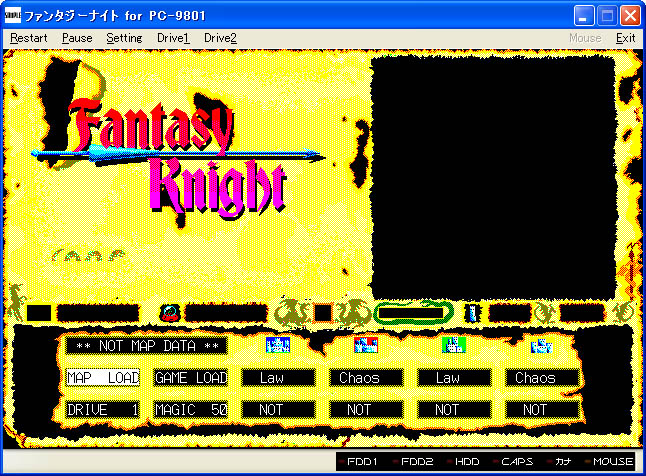Image resolution: width=646 pixels, height=476 pixels.
Task: Click the black map preview area
Action: click(494, 177)
